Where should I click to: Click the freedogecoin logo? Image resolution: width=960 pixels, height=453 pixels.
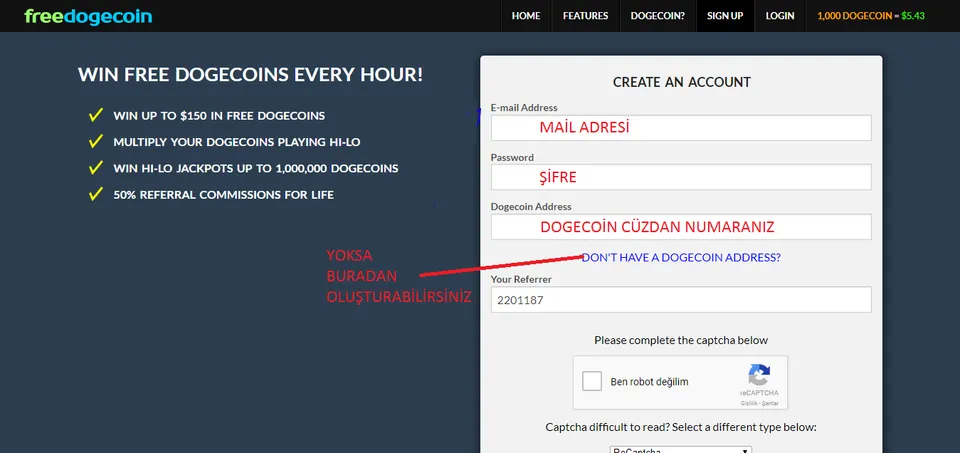coord(88,17)
